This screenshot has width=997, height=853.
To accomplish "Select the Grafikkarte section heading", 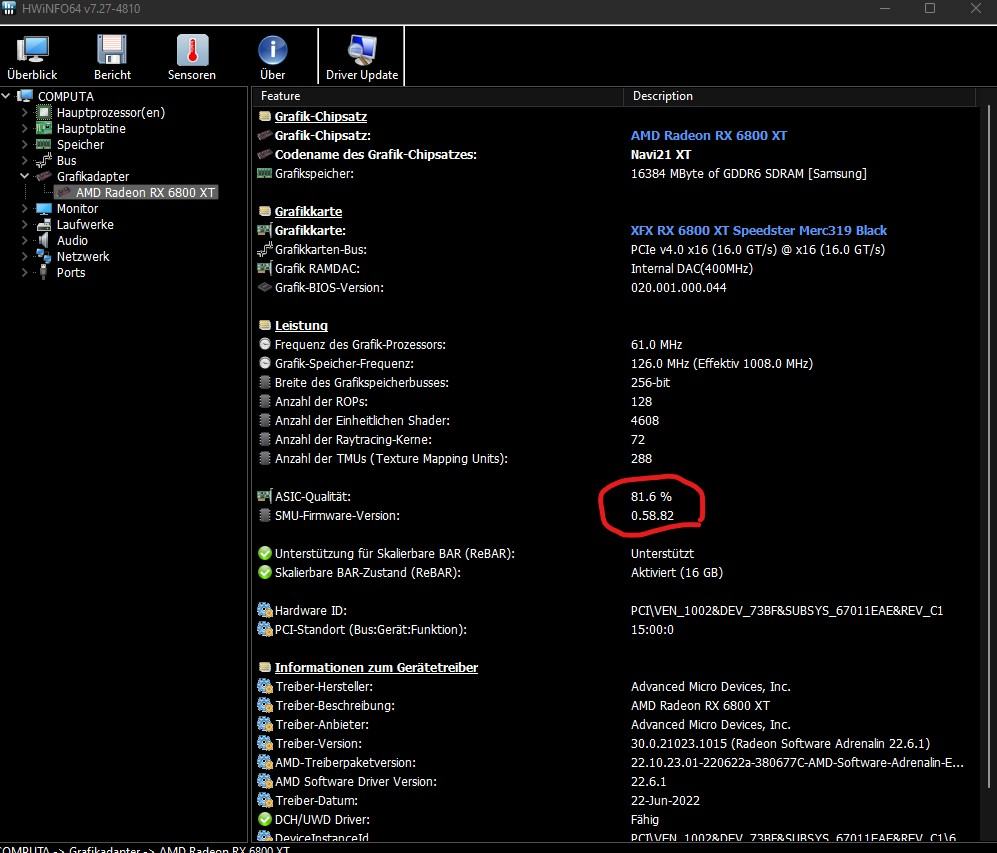I will (x=308, y=211).
